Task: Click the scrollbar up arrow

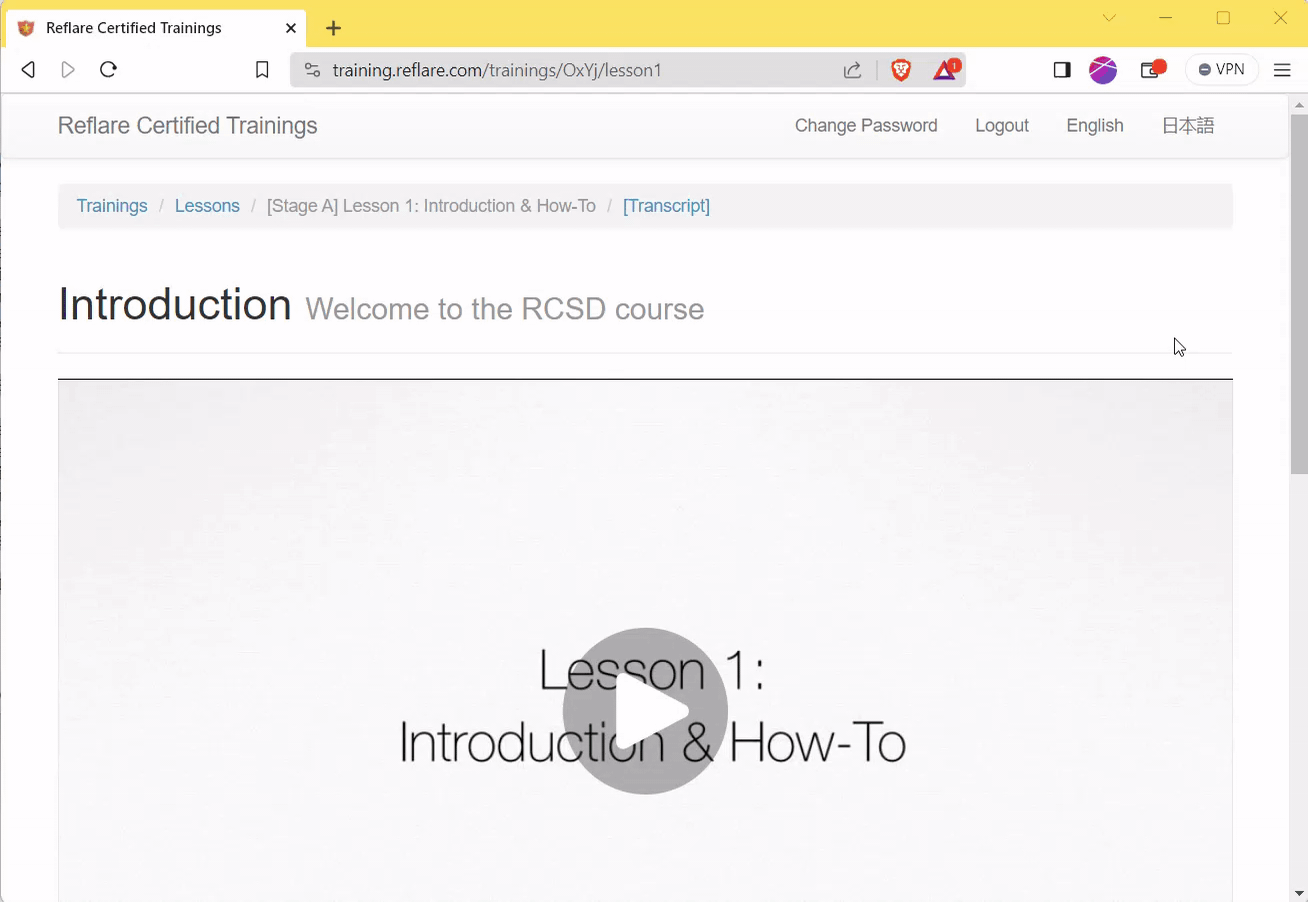Action: tap(1299, 104)
